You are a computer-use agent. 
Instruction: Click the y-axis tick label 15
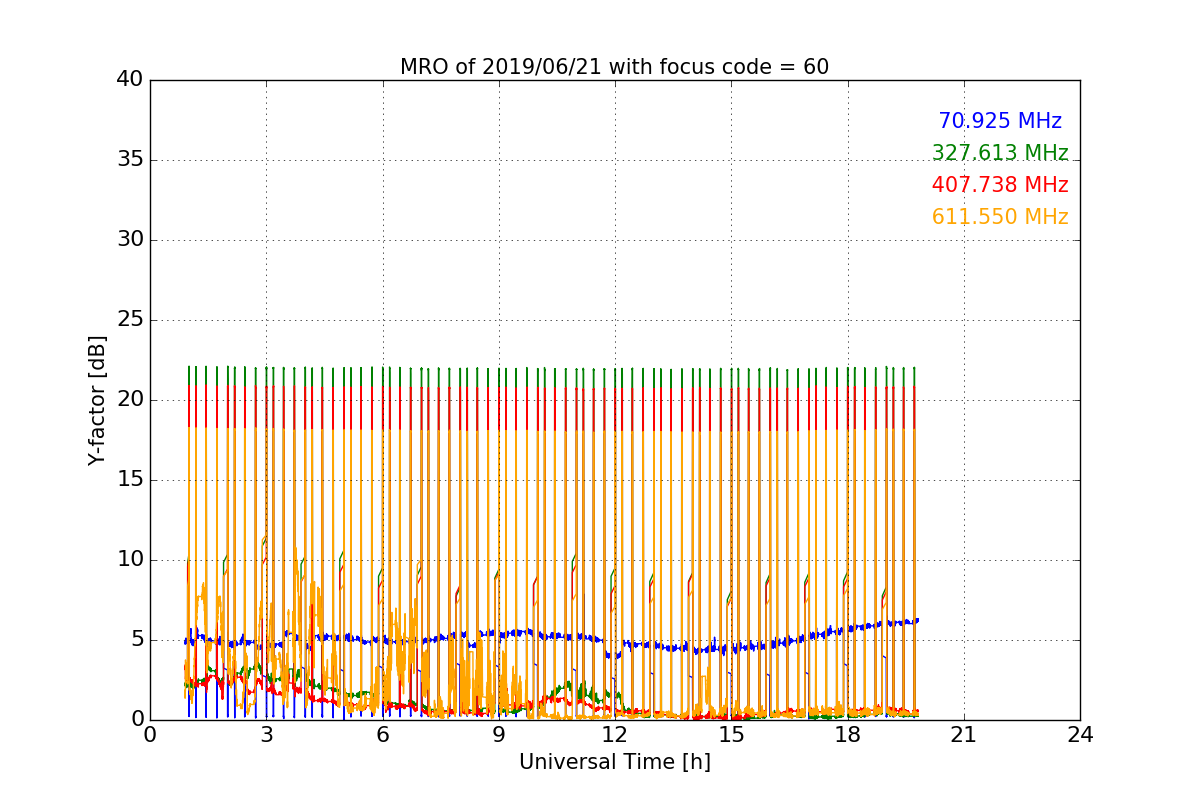click(130, 480)
